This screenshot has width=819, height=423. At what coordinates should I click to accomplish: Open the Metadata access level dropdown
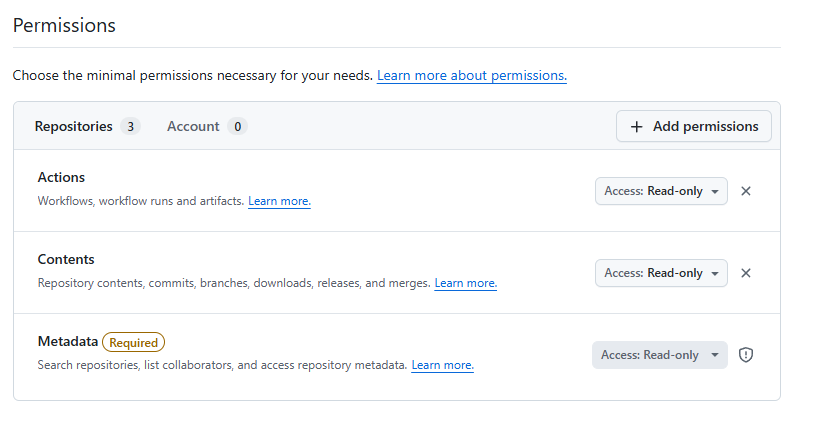(x=660, y=355)
